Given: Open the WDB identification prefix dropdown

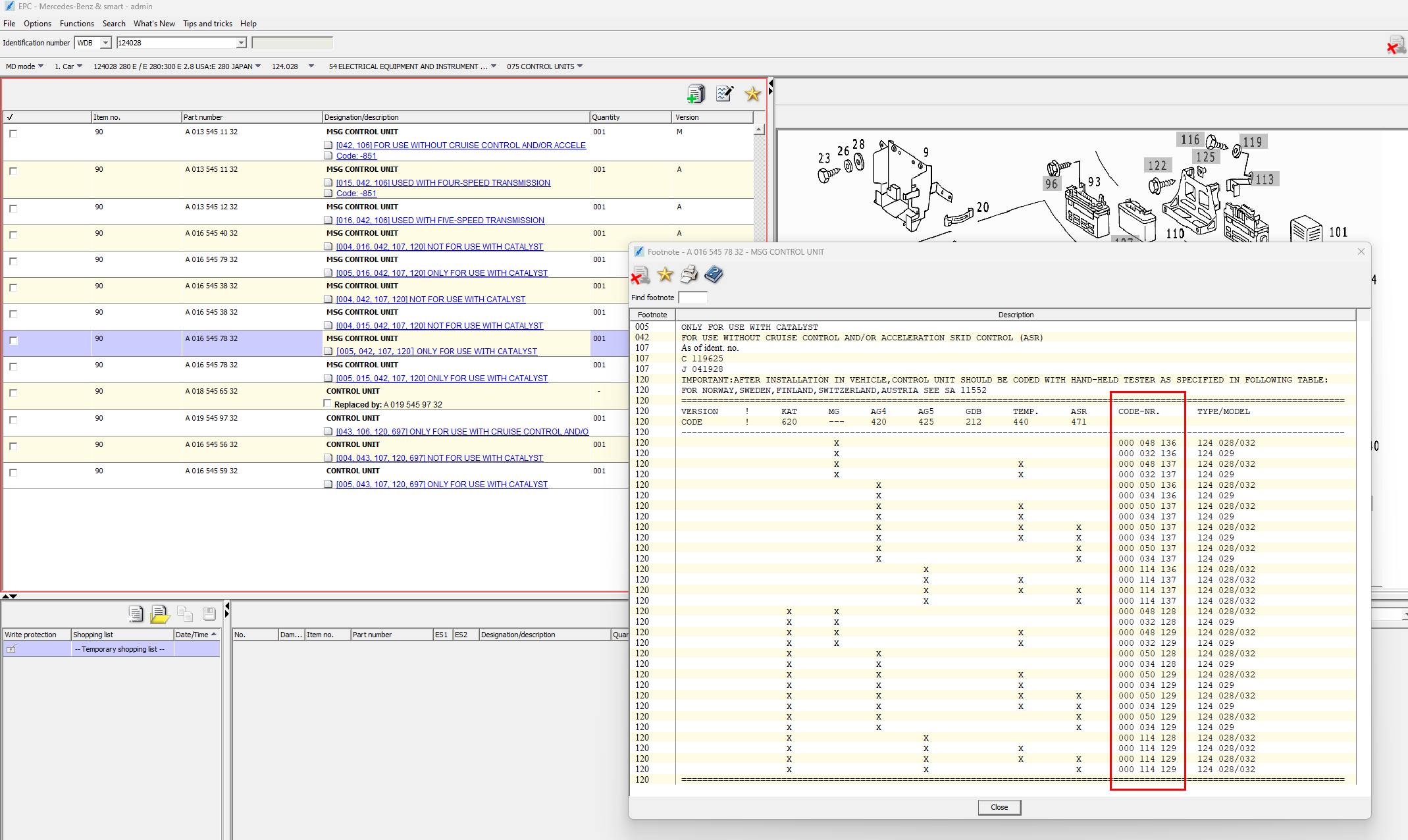Looking at the screenshot, I should [105, 43].
